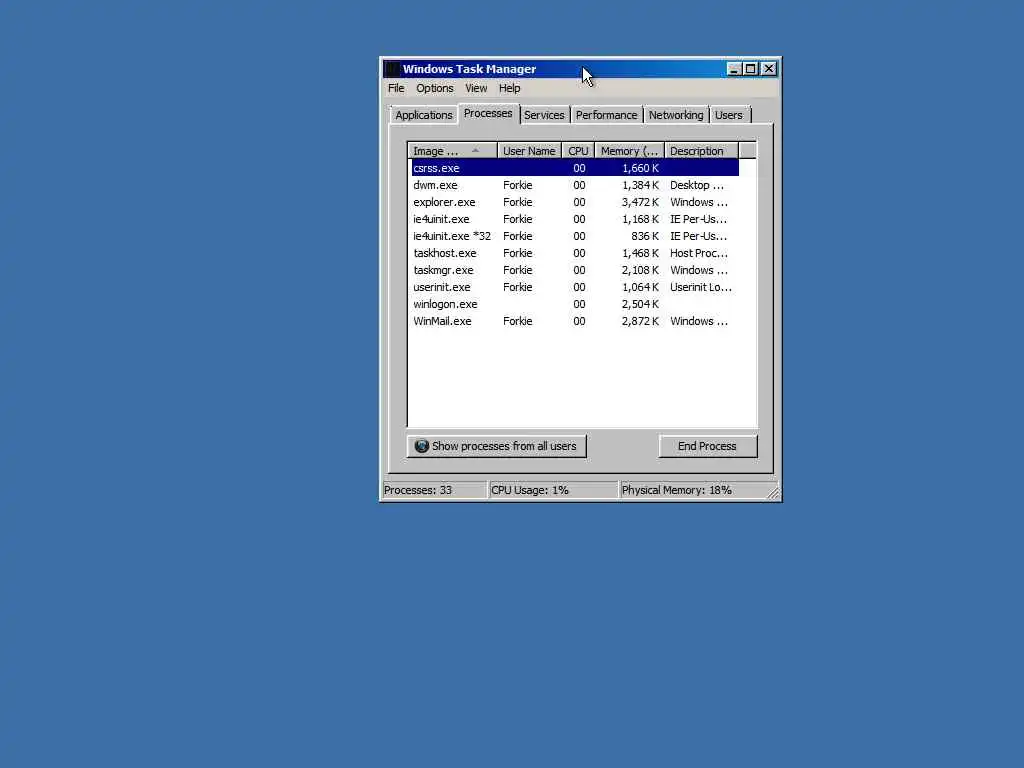Viewport: 1024px width, 768px height.
Task: Select the taskhost.exe process
Action: 575,253
